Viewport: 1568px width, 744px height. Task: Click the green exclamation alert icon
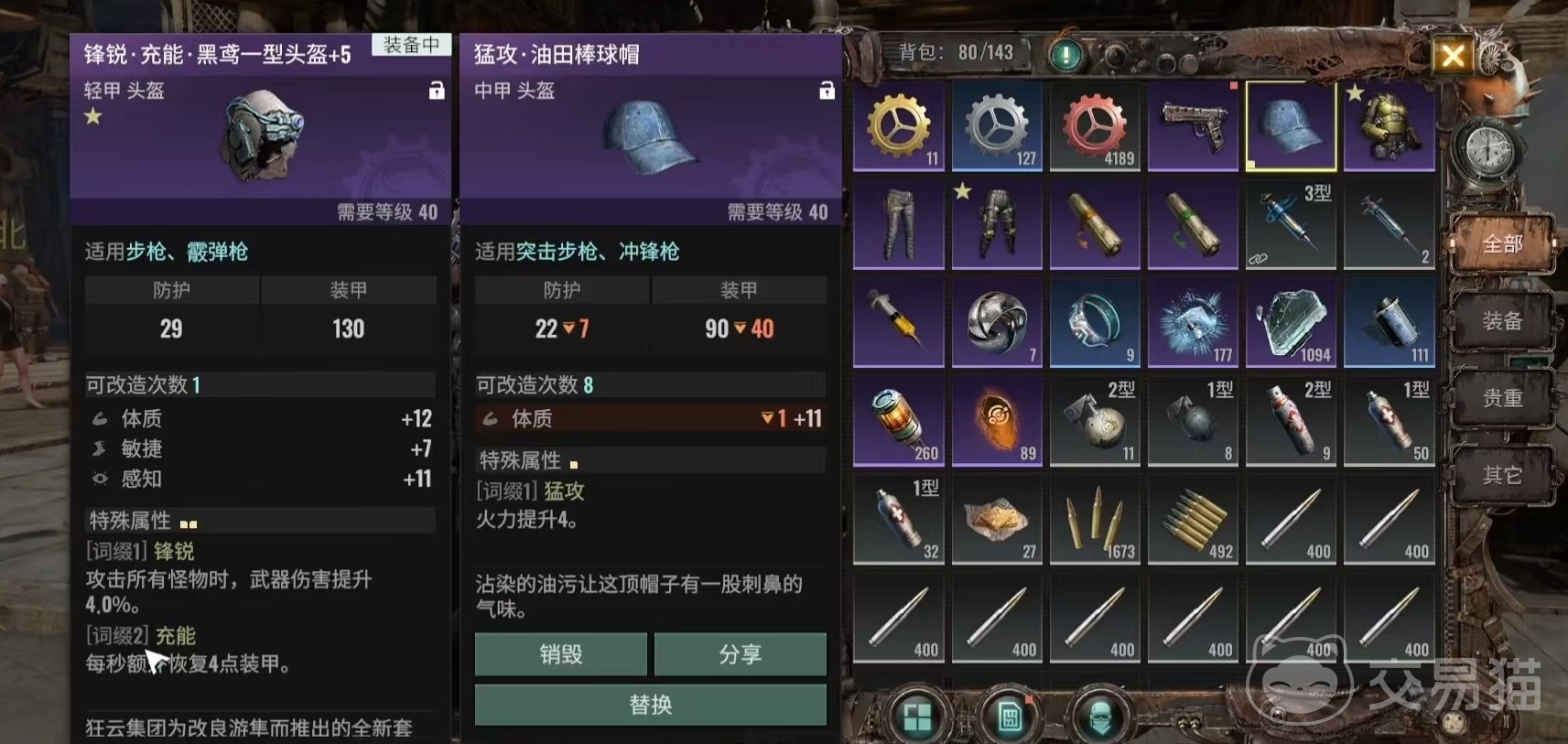[x=1065, y=55]
